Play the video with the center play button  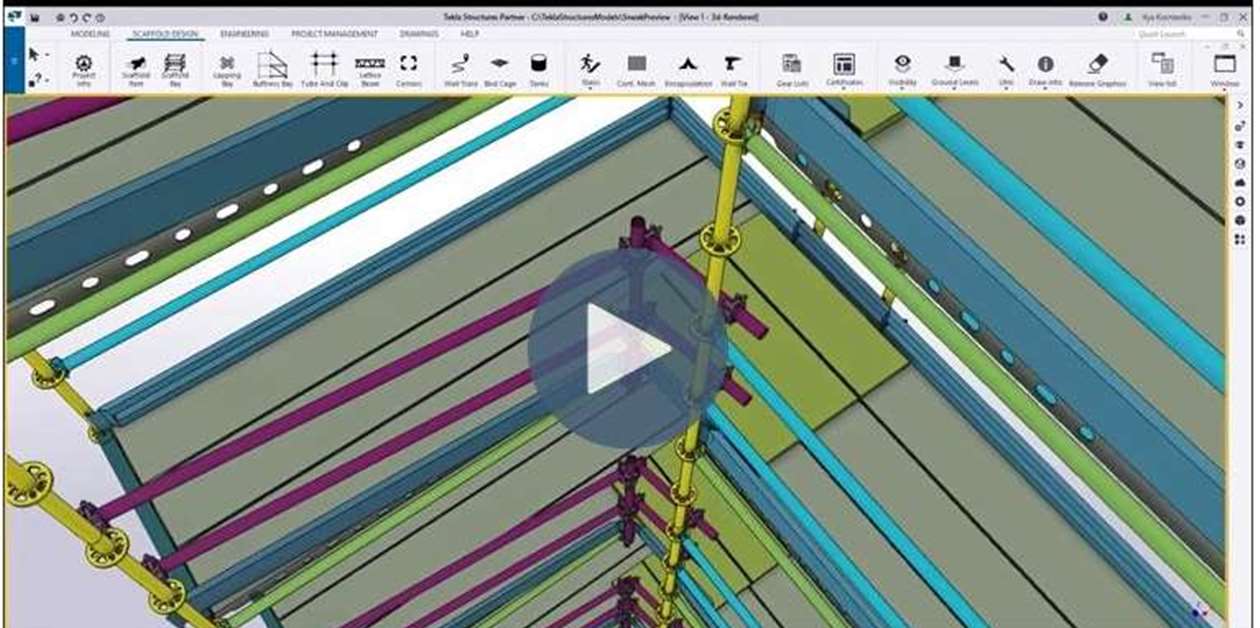tap(628, 349)
